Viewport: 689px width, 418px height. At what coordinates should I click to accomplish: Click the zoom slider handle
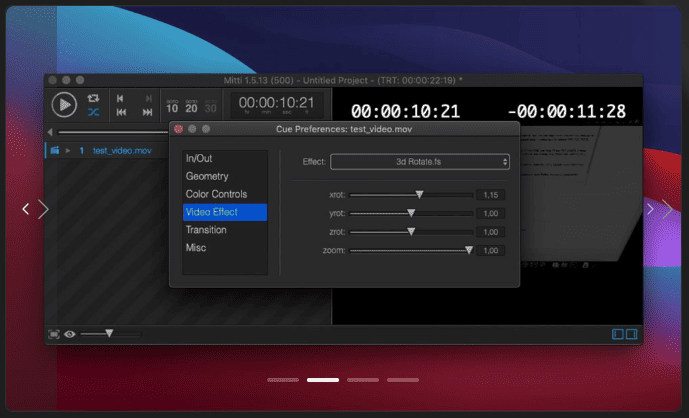469,250
